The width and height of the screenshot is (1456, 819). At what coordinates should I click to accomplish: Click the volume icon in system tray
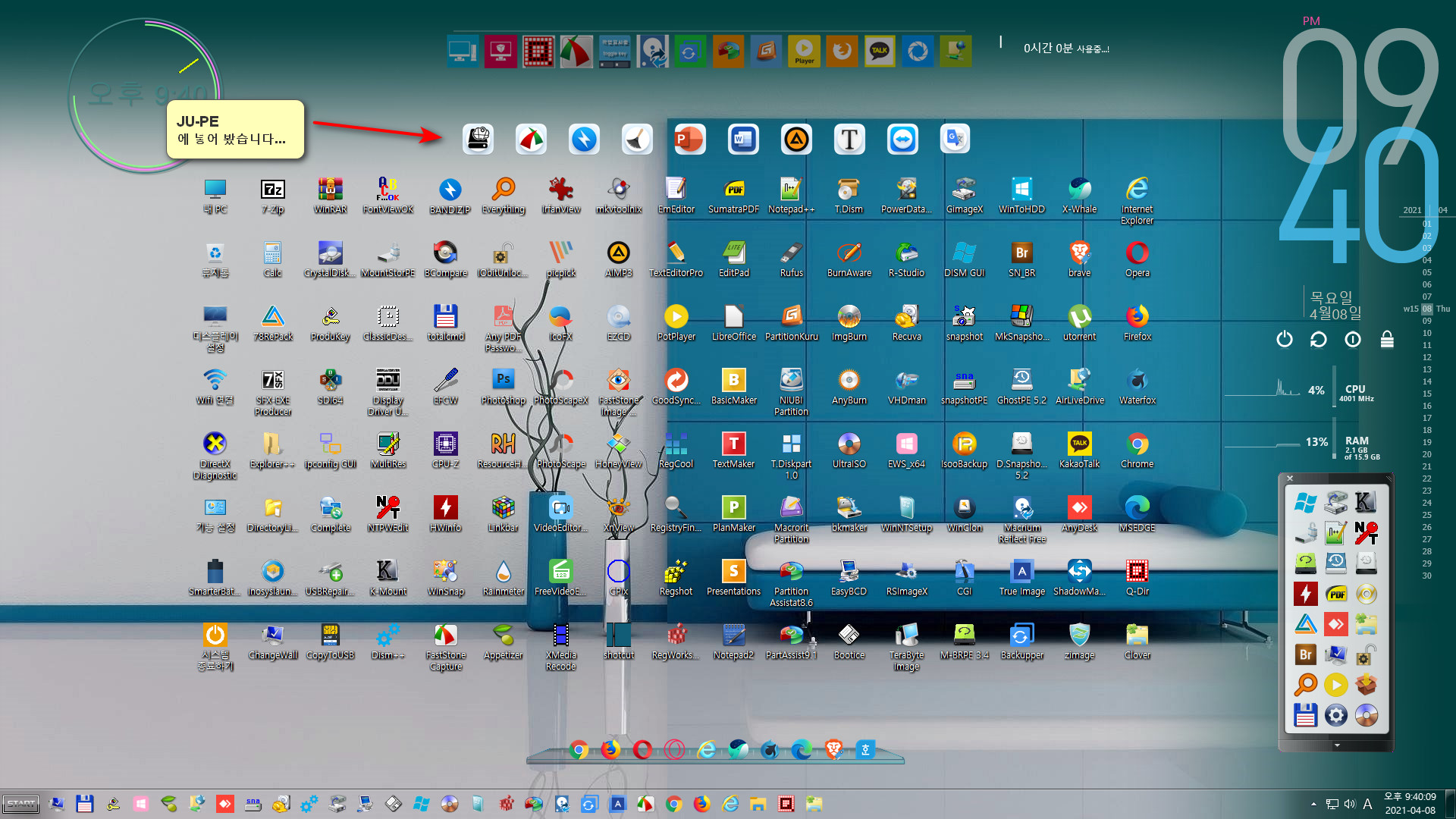(x=1350, y=804)
